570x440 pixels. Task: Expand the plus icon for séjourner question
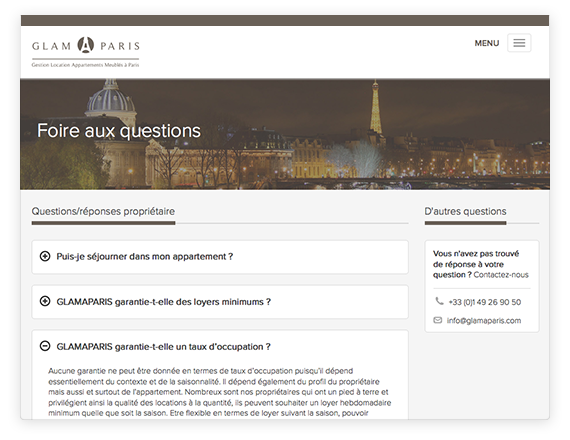click(45, 256)
